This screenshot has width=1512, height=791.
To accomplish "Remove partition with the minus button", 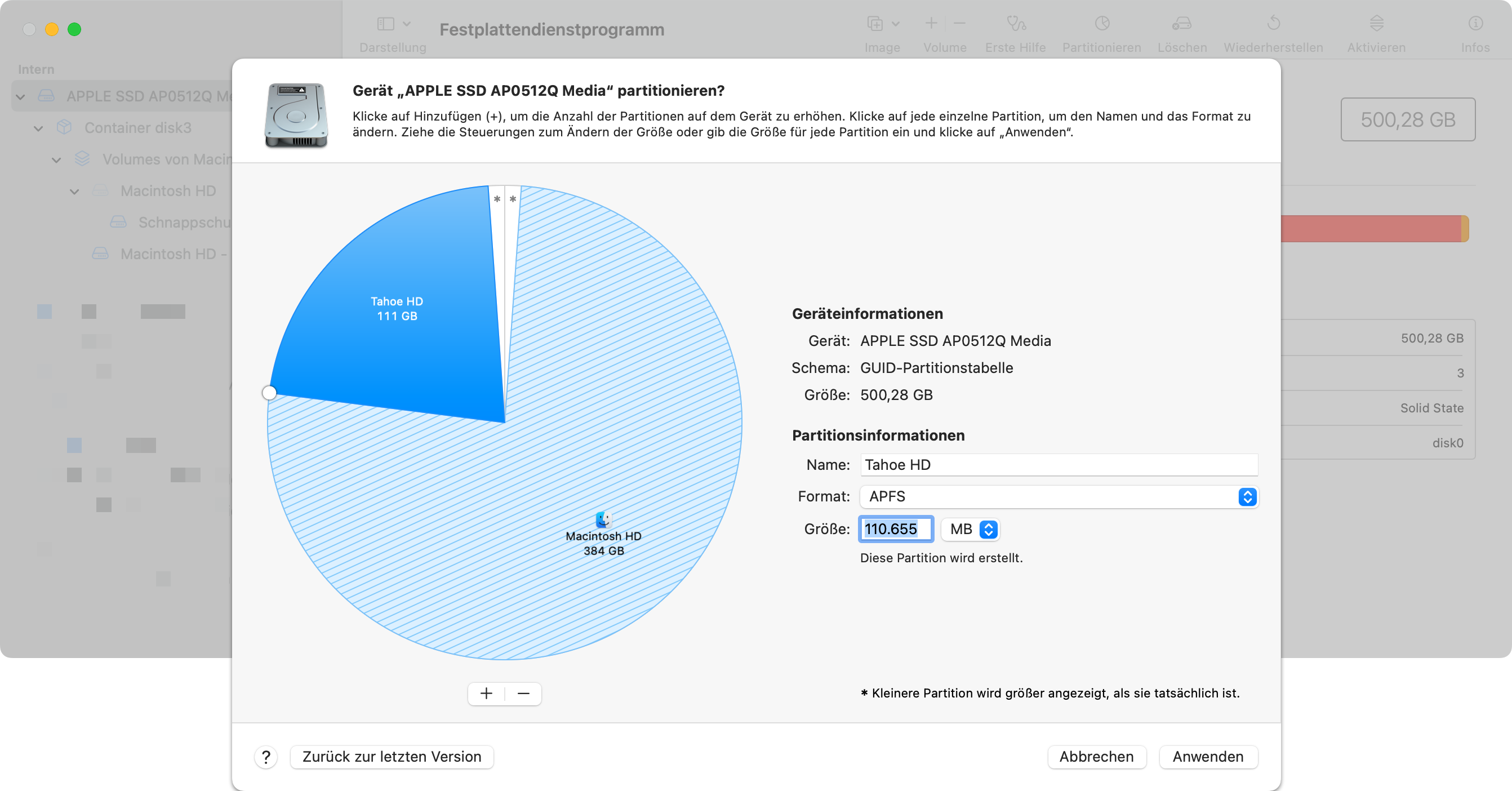I will [x=523, y=694].
